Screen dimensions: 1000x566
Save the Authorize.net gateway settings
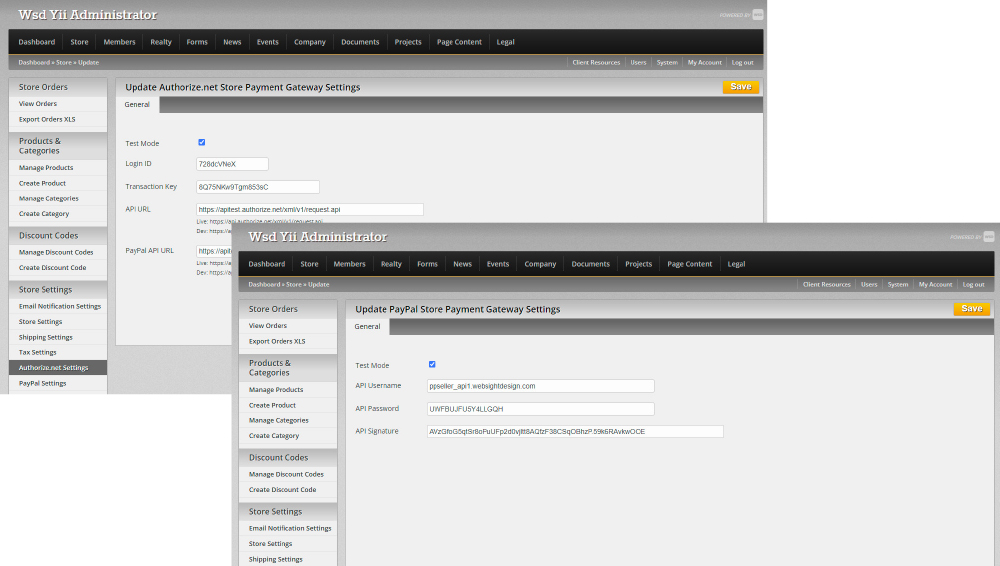coord(740,87)
